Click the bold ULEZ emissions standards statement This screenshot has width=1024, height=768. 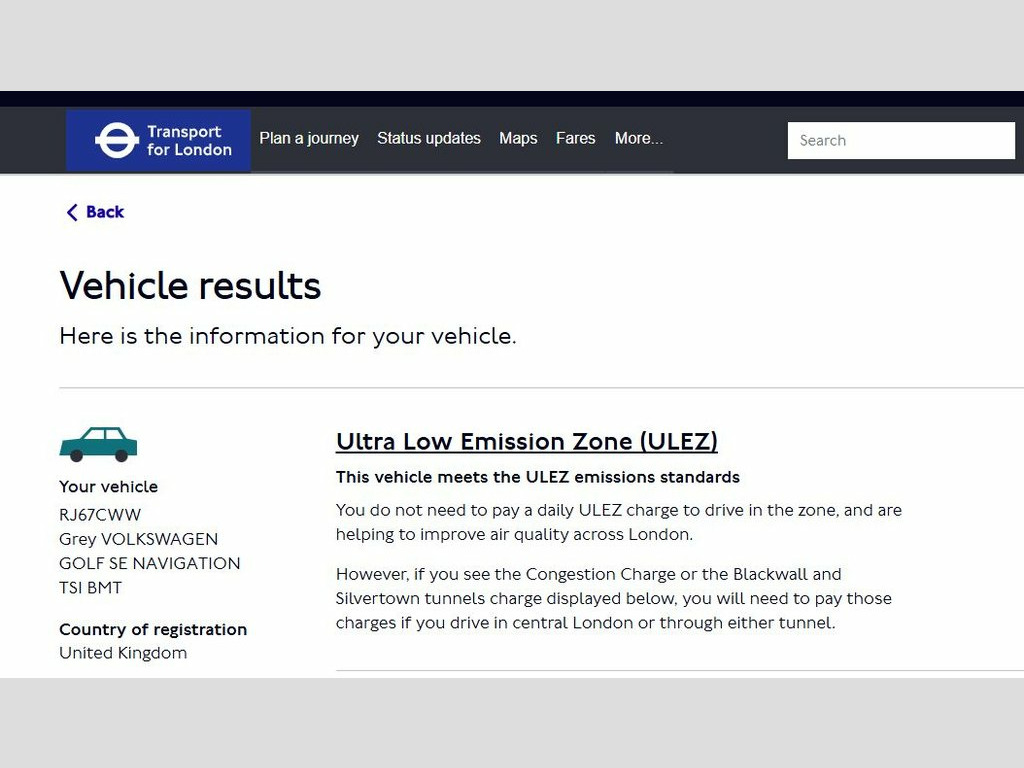(538, 477)
